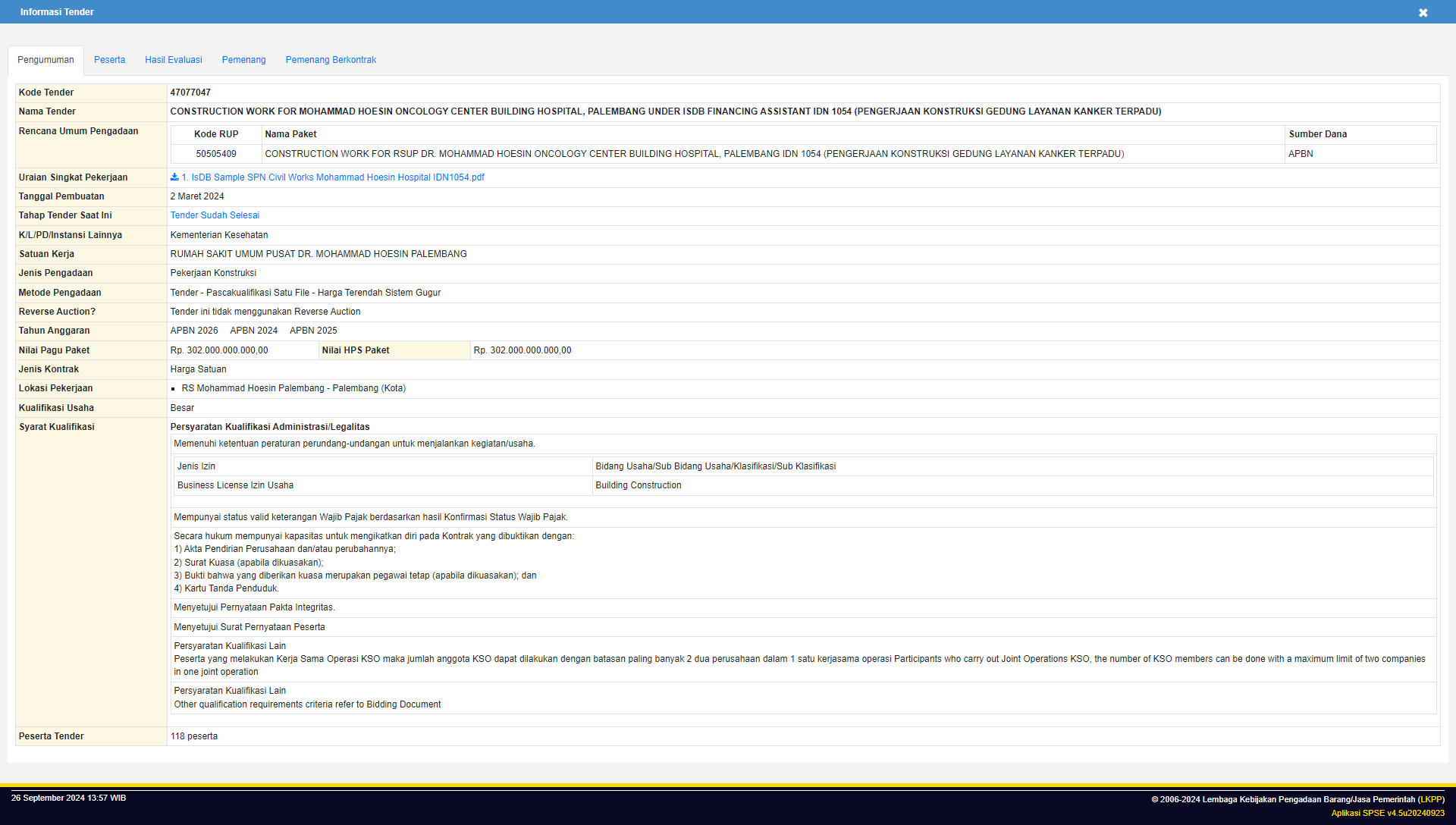Click the Nilai Pagu Paket amount
This screenshot has width=1456, height=825.
[219, 350]
